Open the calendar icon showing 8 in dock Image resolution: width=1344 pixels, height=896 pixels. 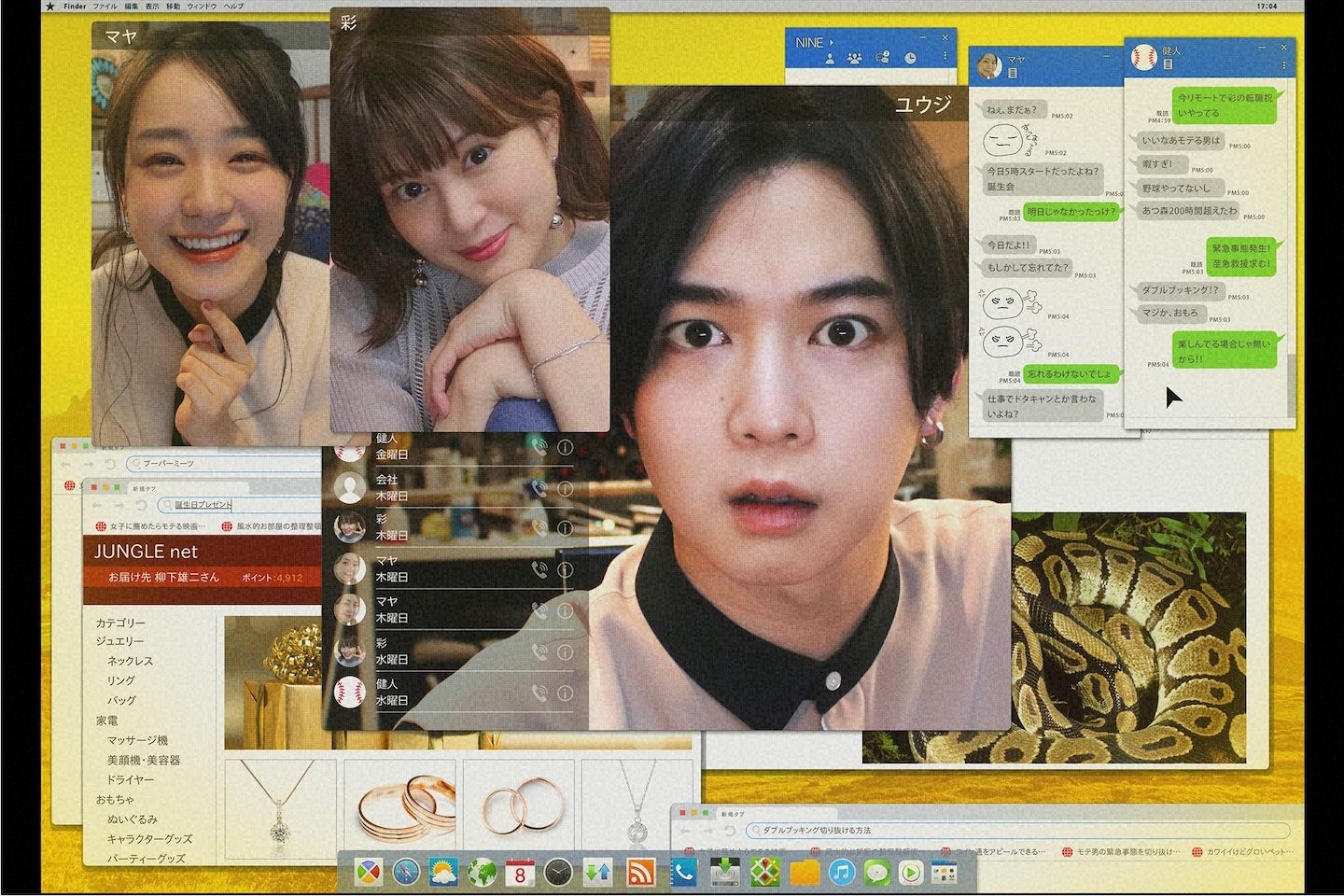pyautogui.click(x=521, y=873)
